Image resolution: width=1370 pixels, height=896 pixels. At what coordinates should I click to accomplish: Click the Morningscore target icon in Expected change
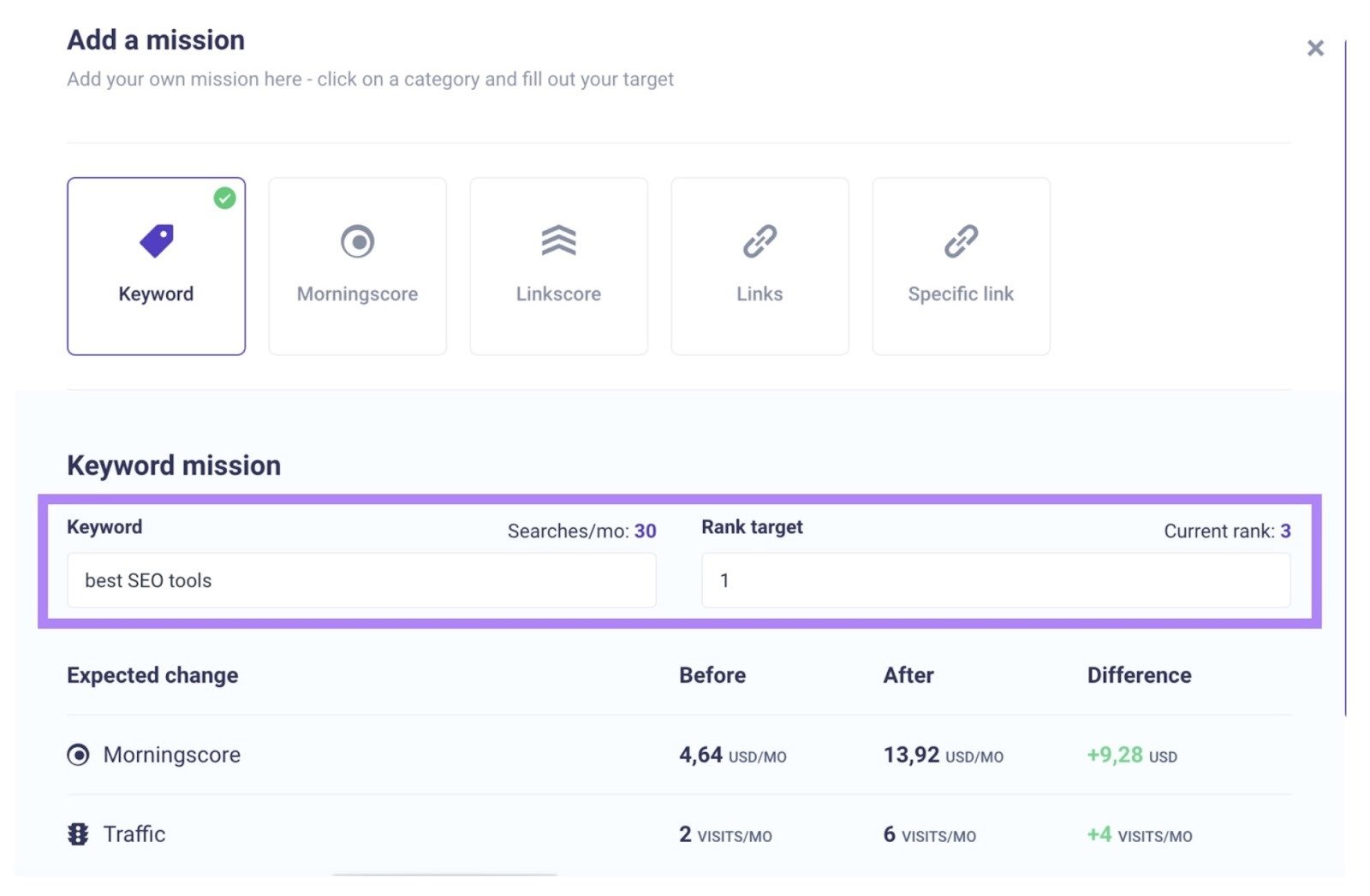click(x=78, y=755)
